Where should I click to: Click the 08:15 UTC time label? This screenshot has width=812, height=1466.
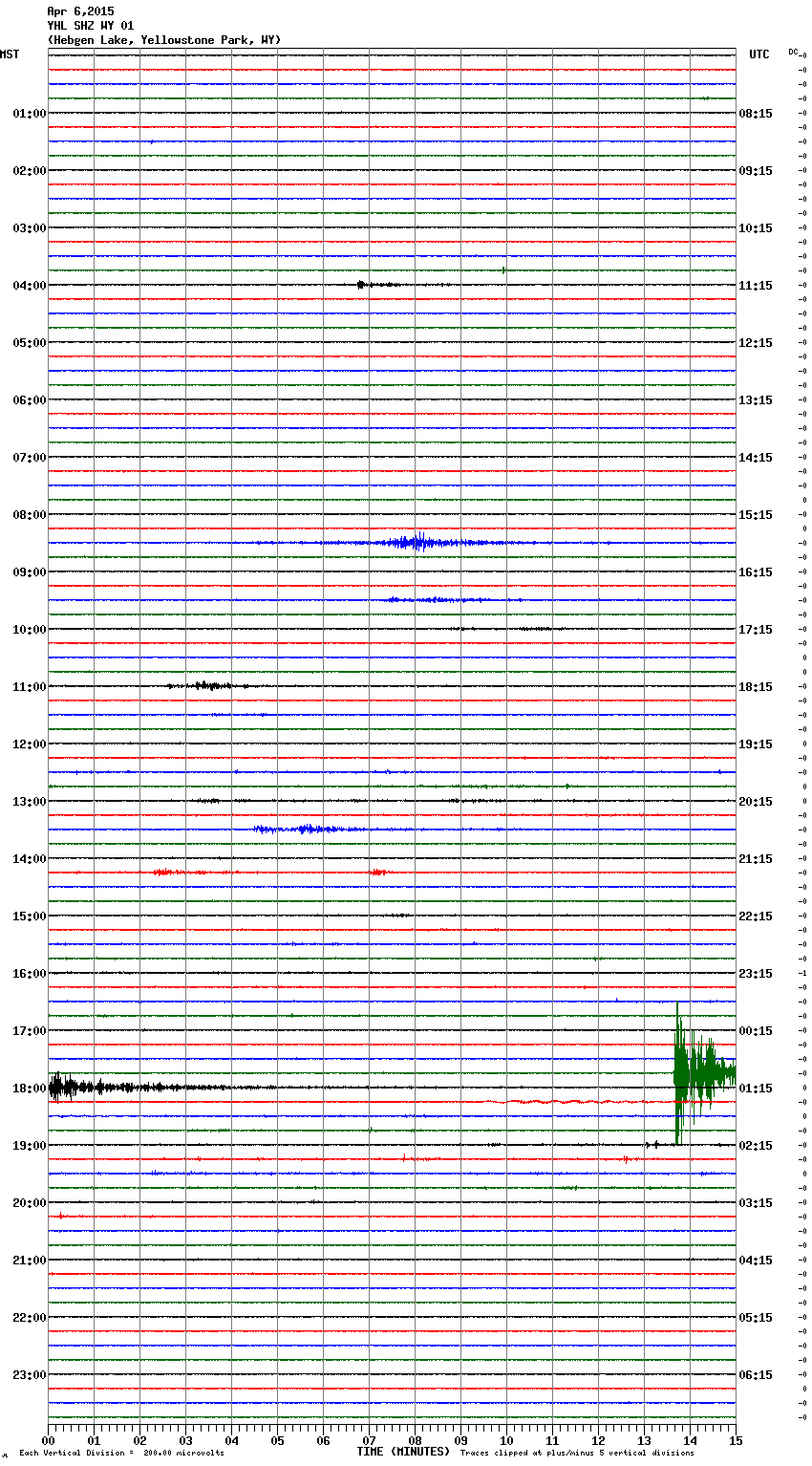(756, 114)
